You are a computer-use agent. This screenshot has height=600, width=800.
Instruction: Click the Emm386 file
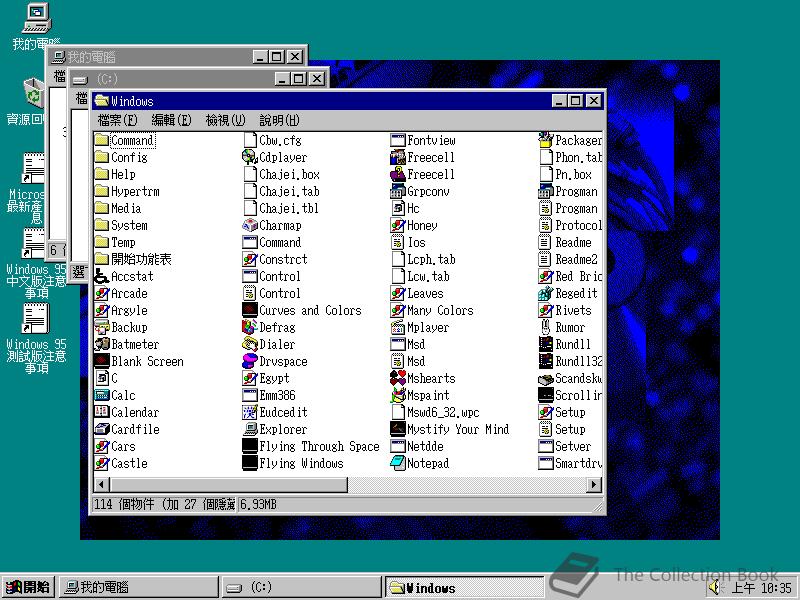[269, 395]
